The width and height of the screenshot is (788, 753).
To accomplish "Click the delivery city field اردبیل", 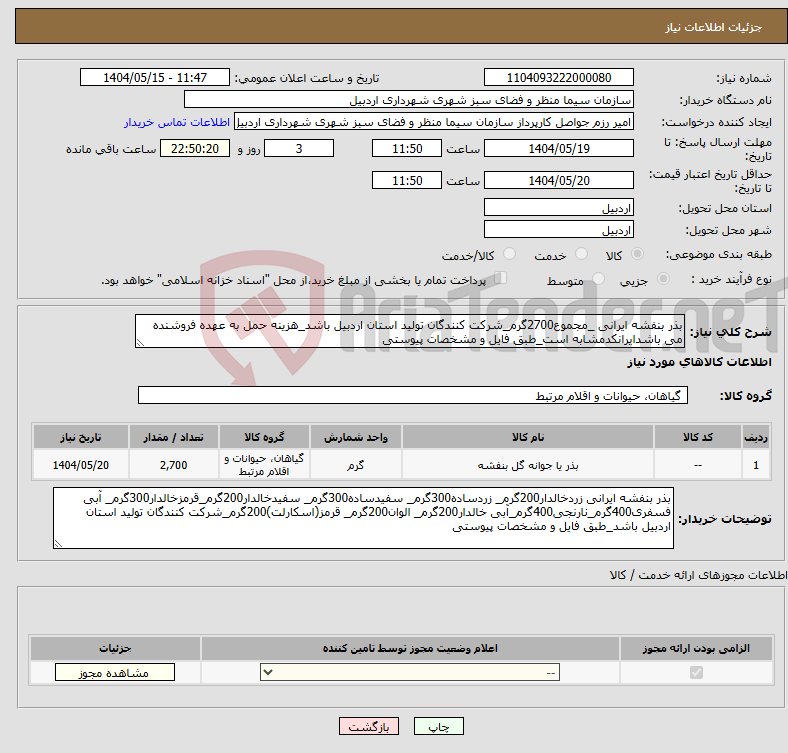I will tap(559, 229).
